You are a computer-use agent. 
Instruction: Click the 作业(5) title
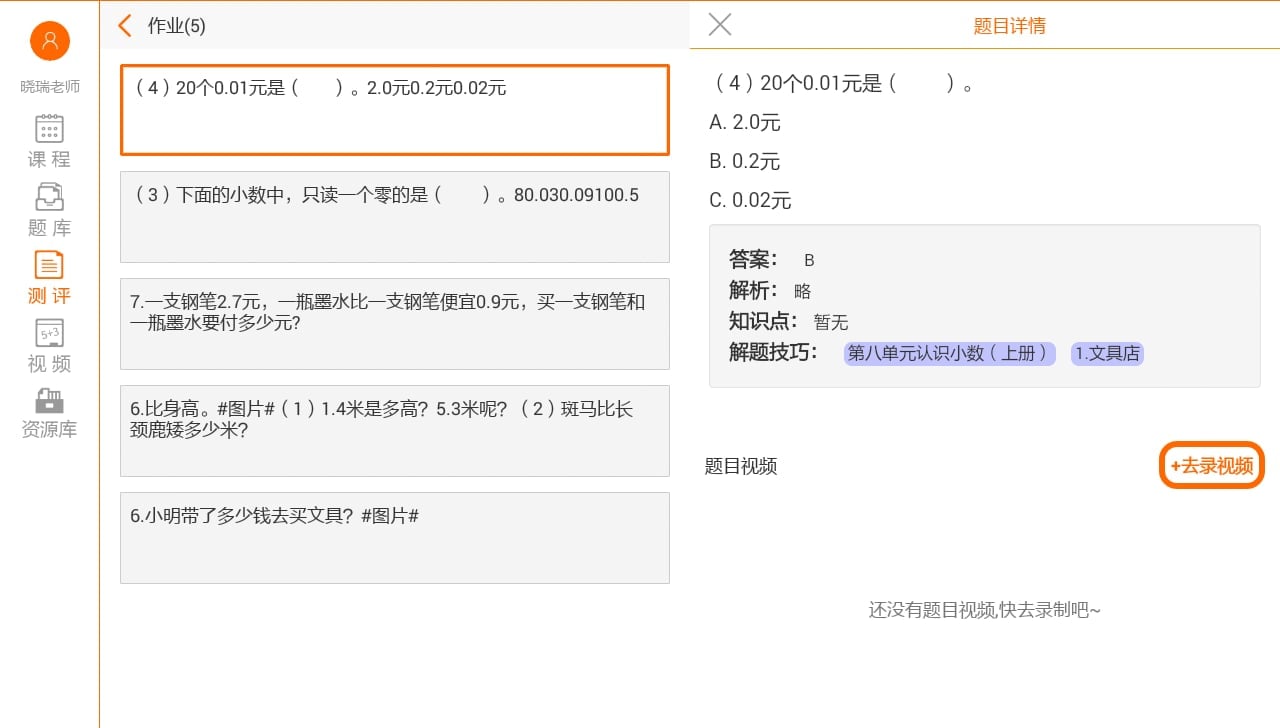tap(177, 26)
